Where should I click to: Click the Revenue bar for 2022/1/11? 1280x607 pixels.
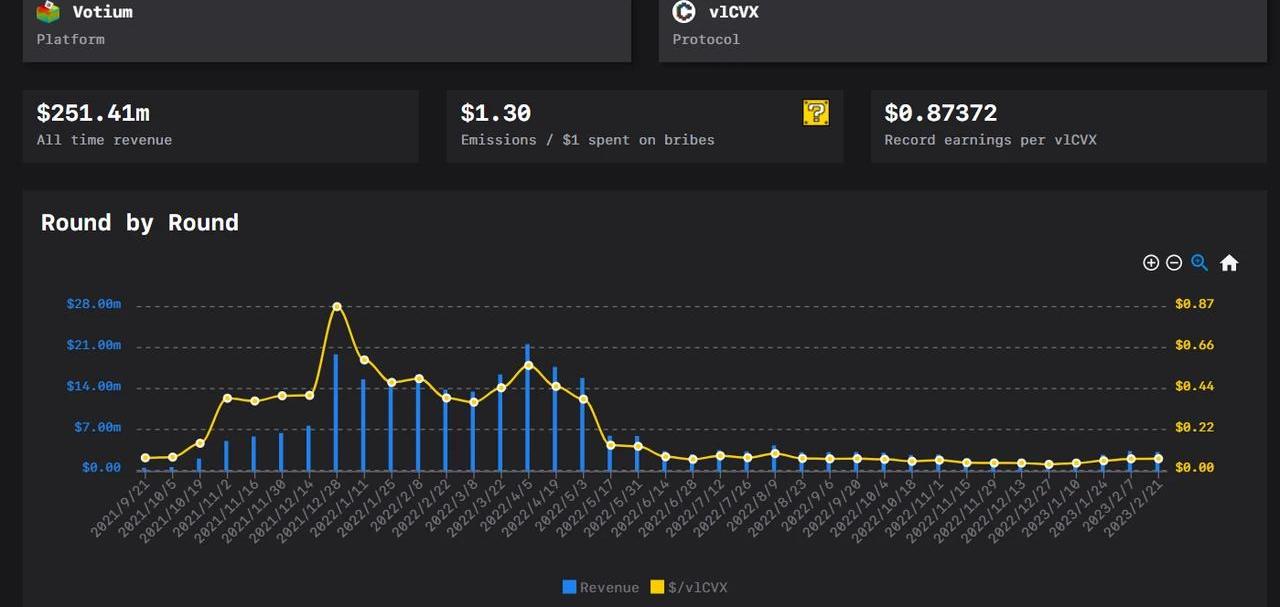[364, 425]
